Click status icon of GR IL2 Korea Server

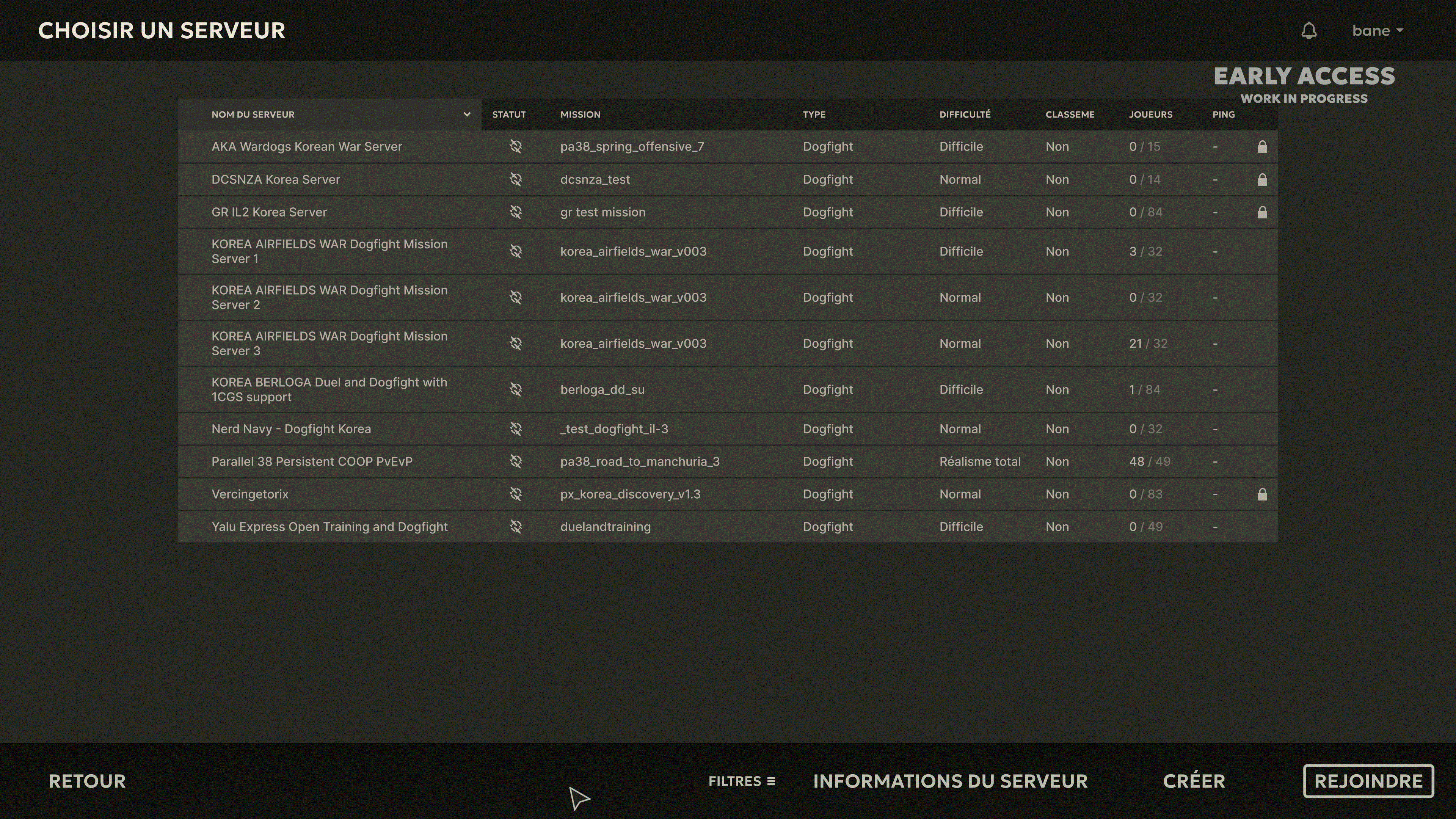(x=516, y=212)
